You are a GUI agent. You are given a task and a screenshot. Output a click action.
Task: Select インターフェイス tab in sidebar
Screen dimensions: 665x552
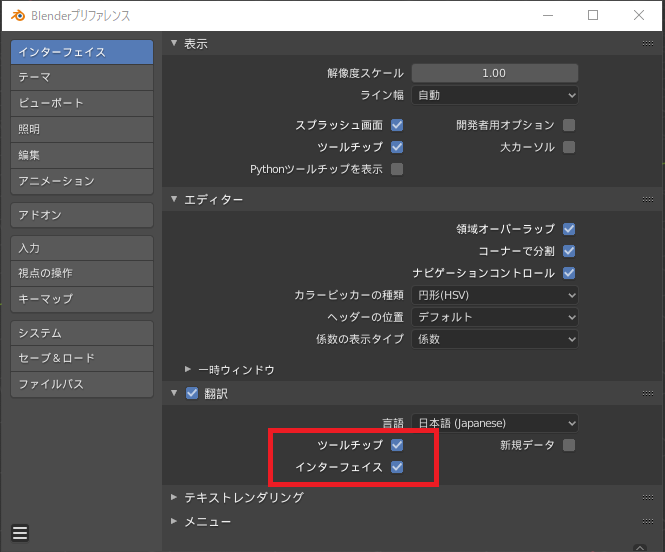click(82, 52)
